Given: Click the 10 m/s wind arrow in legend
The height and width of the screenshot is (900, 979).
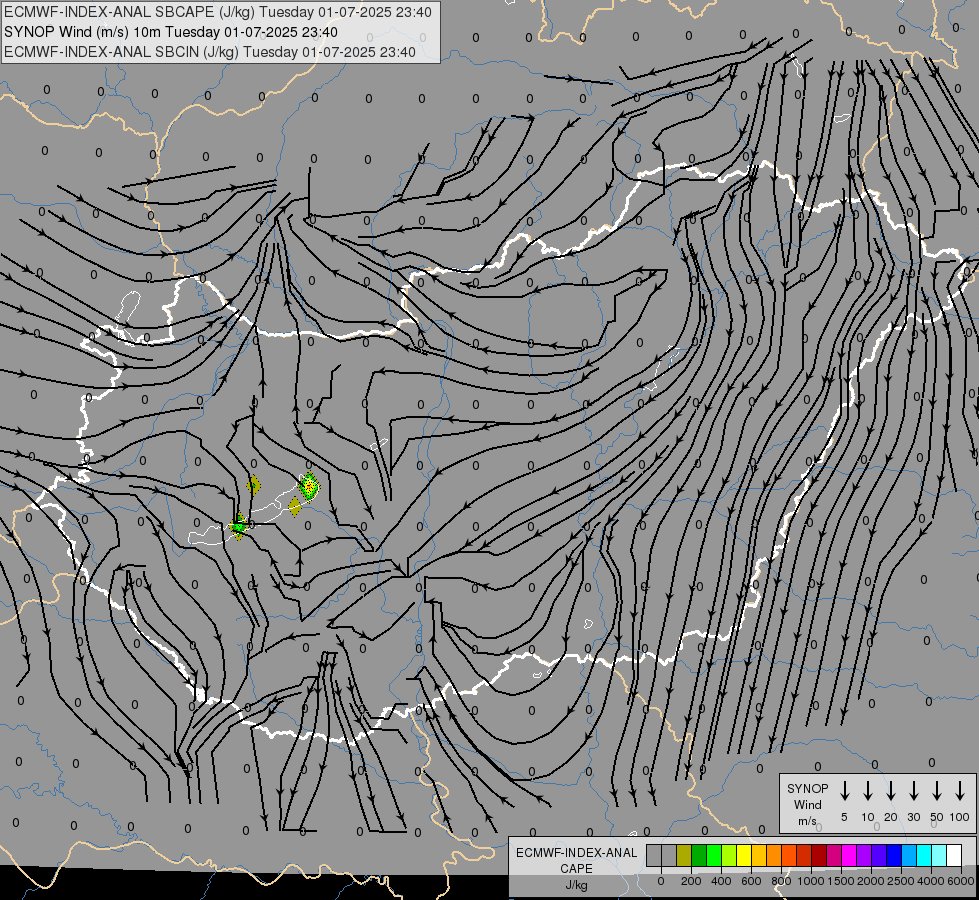Looking at the screenshot, I should point(867,791).
